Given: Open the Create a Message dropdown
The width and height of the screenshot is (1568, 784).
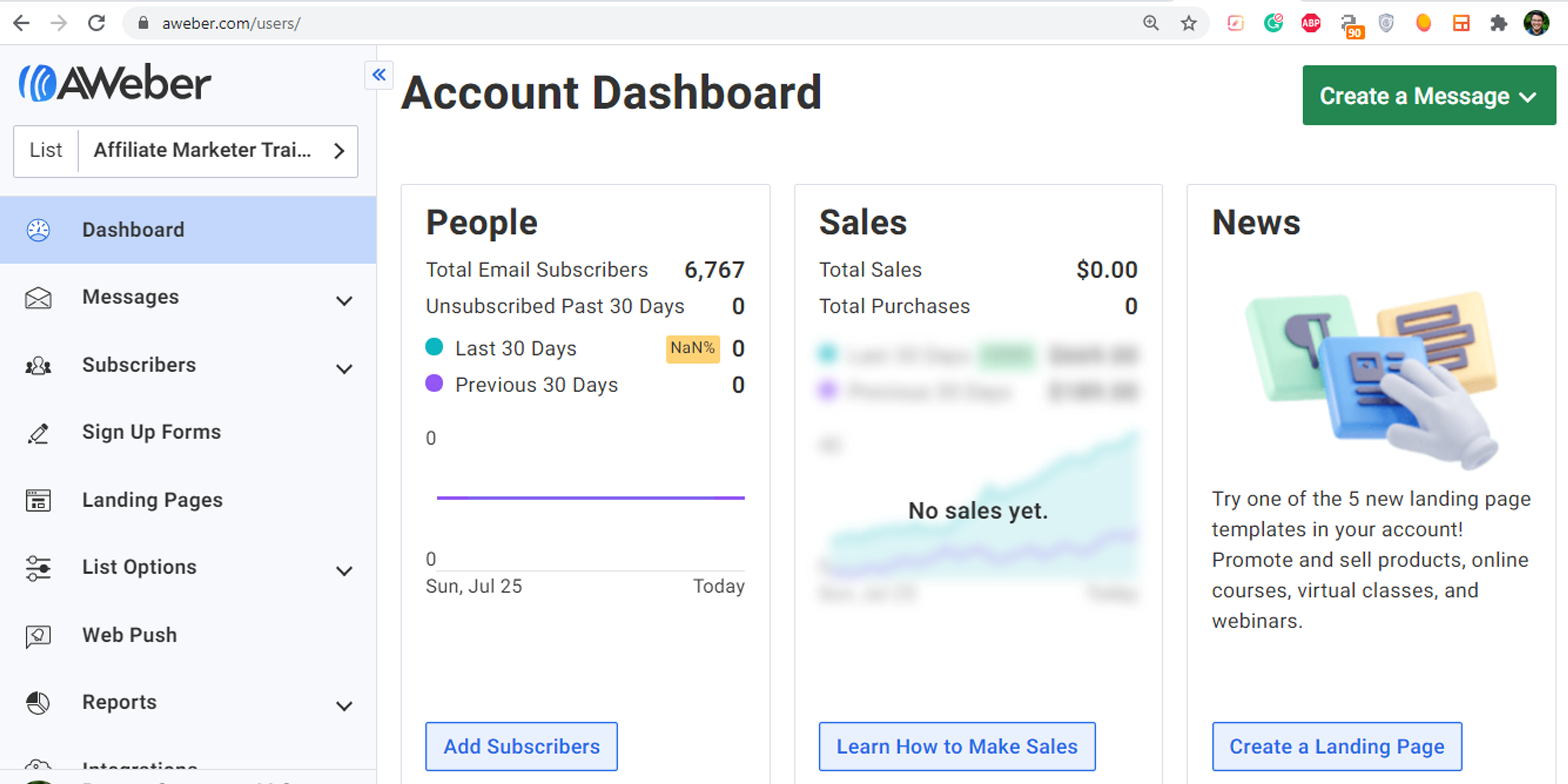Looking at the screenshot, I should click(1429, 96).
